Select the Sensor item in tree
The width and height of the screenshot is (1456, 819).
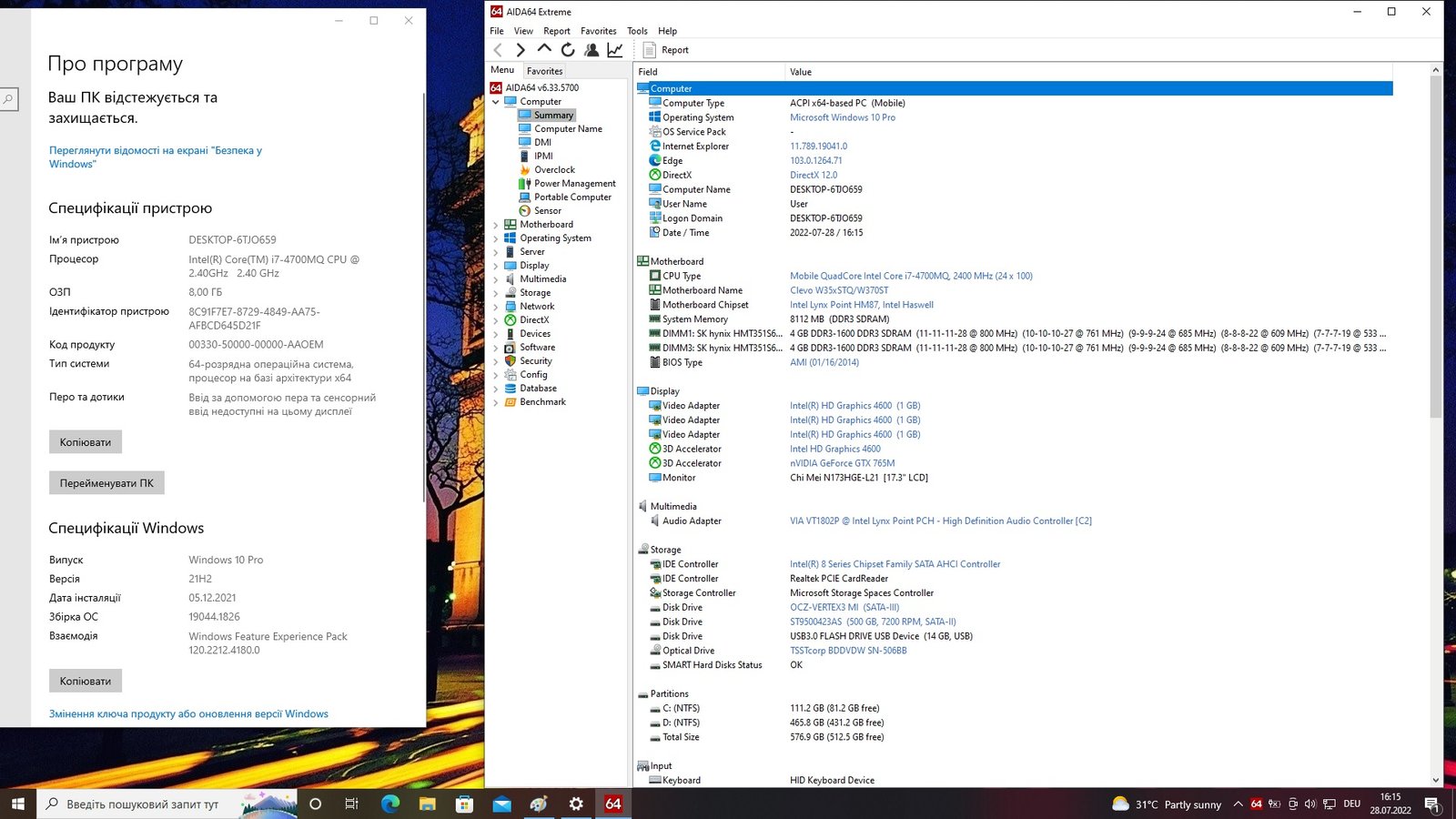pos(547,211)
